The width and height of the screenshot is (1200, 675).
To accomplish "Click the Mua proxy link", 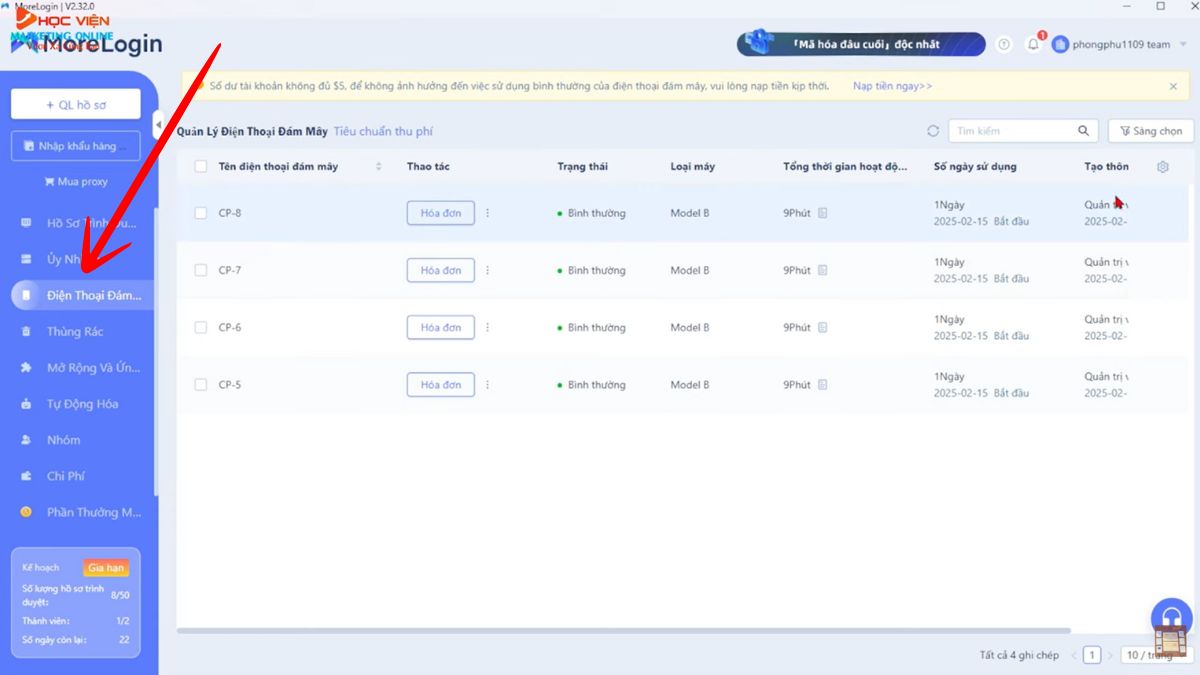I will 76,182.
